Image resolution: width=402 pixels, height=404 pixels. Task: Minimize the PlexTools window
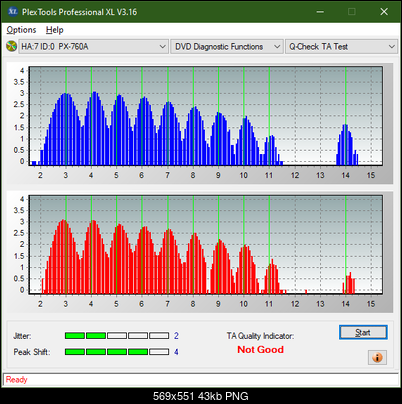pos(320,12)
